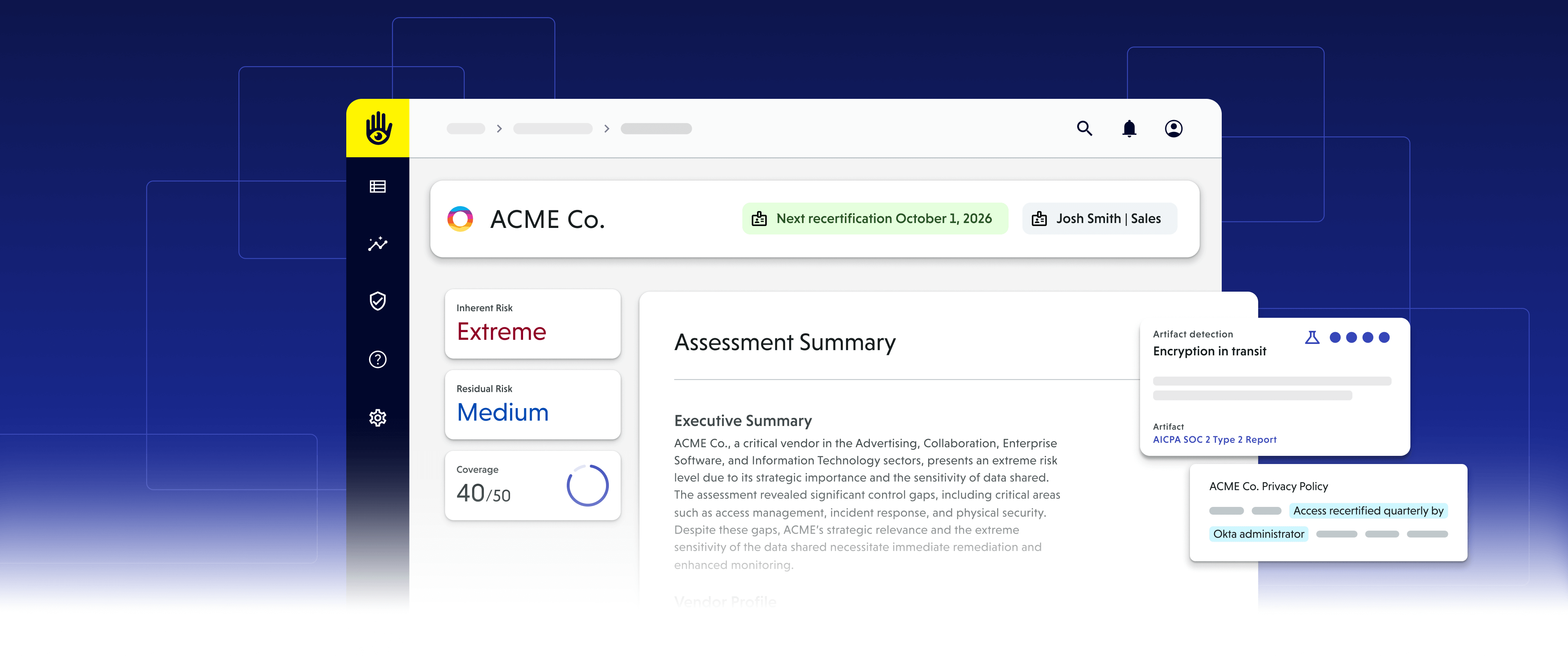Open the list view sidebar icon
This screenshot has height=656, width=1568.
(378, 186)
